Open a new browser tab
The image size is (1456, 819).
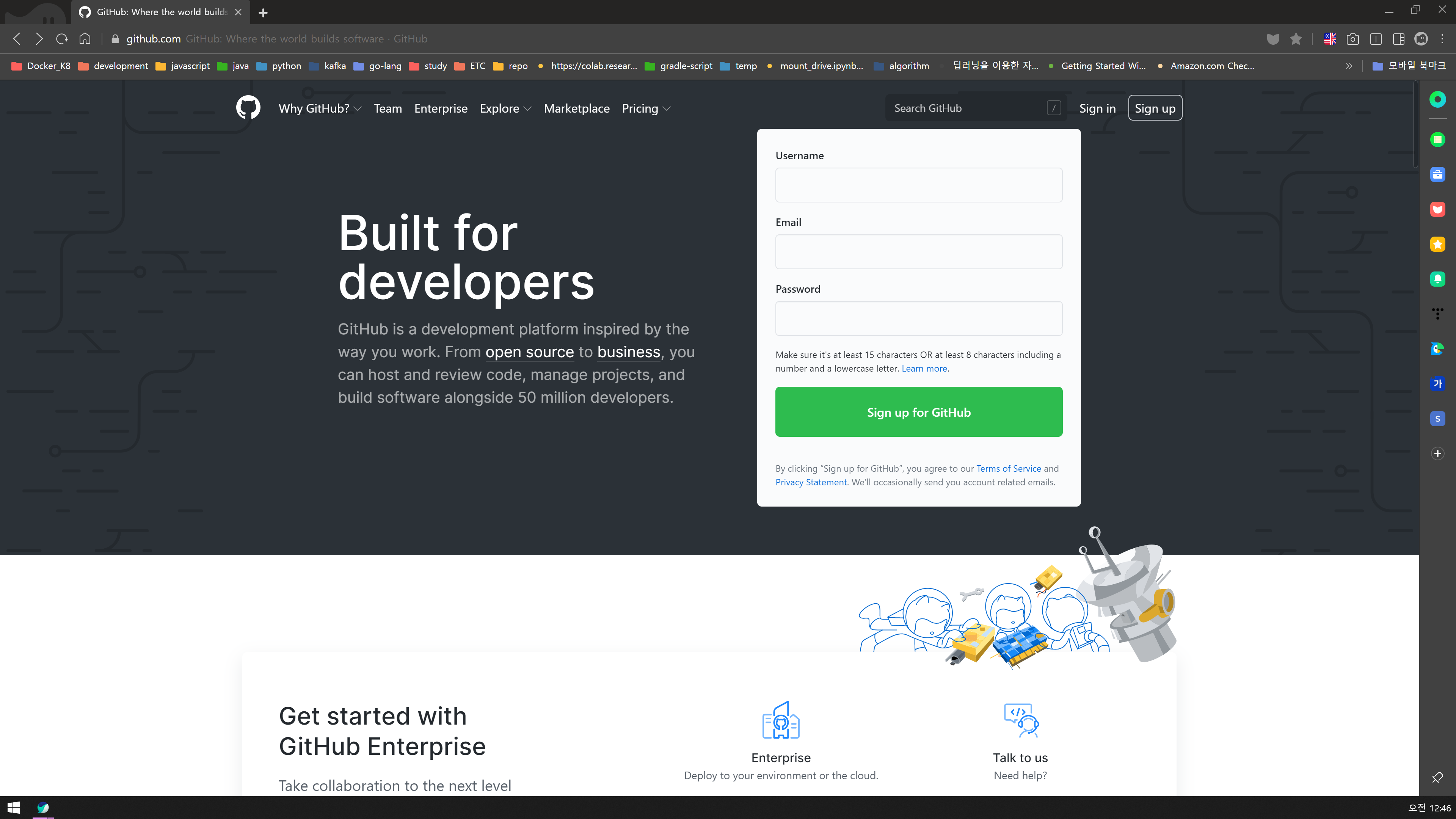coord(263,13)
